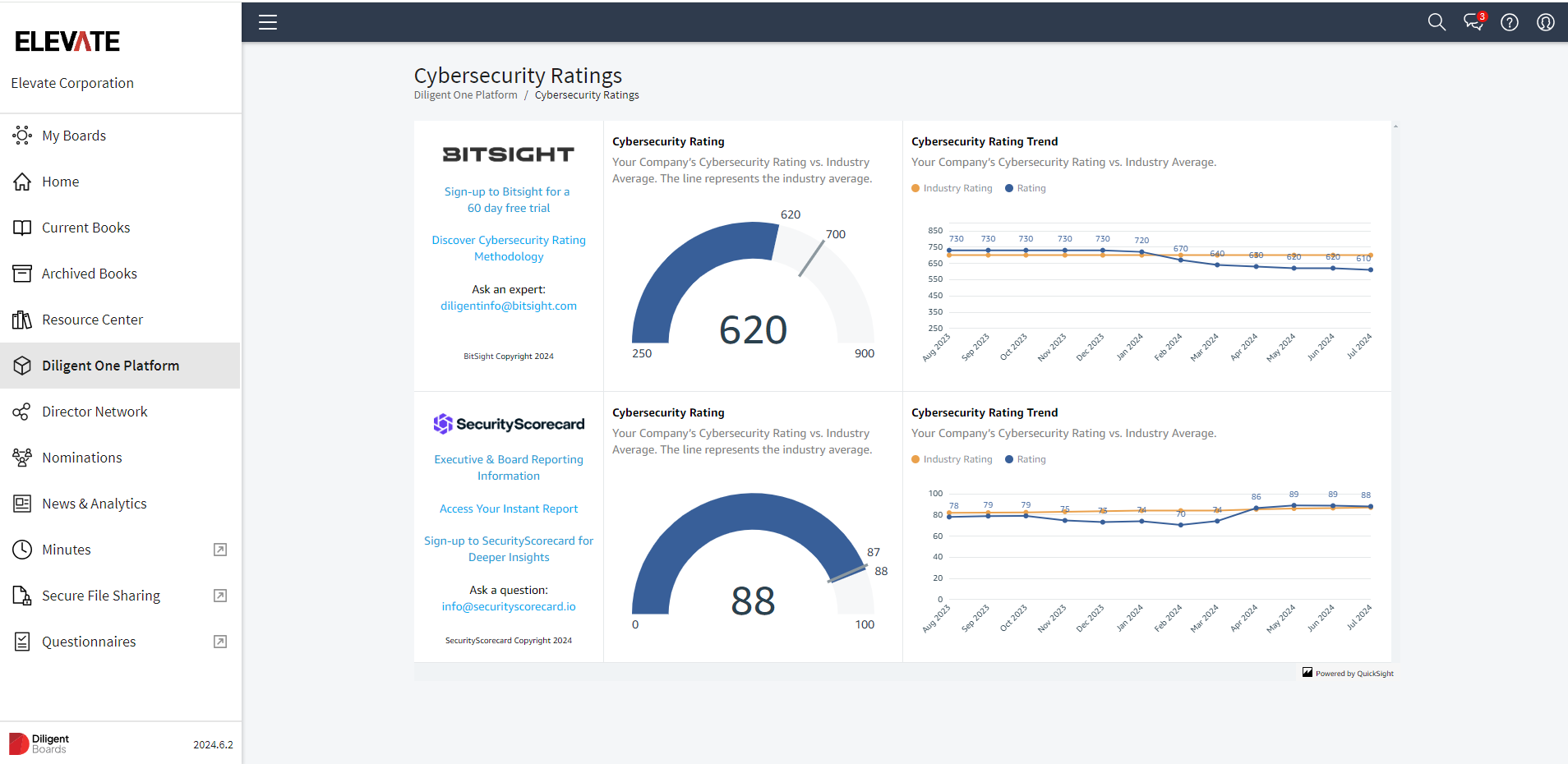This screenshot has width=1568, height=764.
Task: Click SecurityScorecard Copyright 2024 text
Action: click(509, 641)
